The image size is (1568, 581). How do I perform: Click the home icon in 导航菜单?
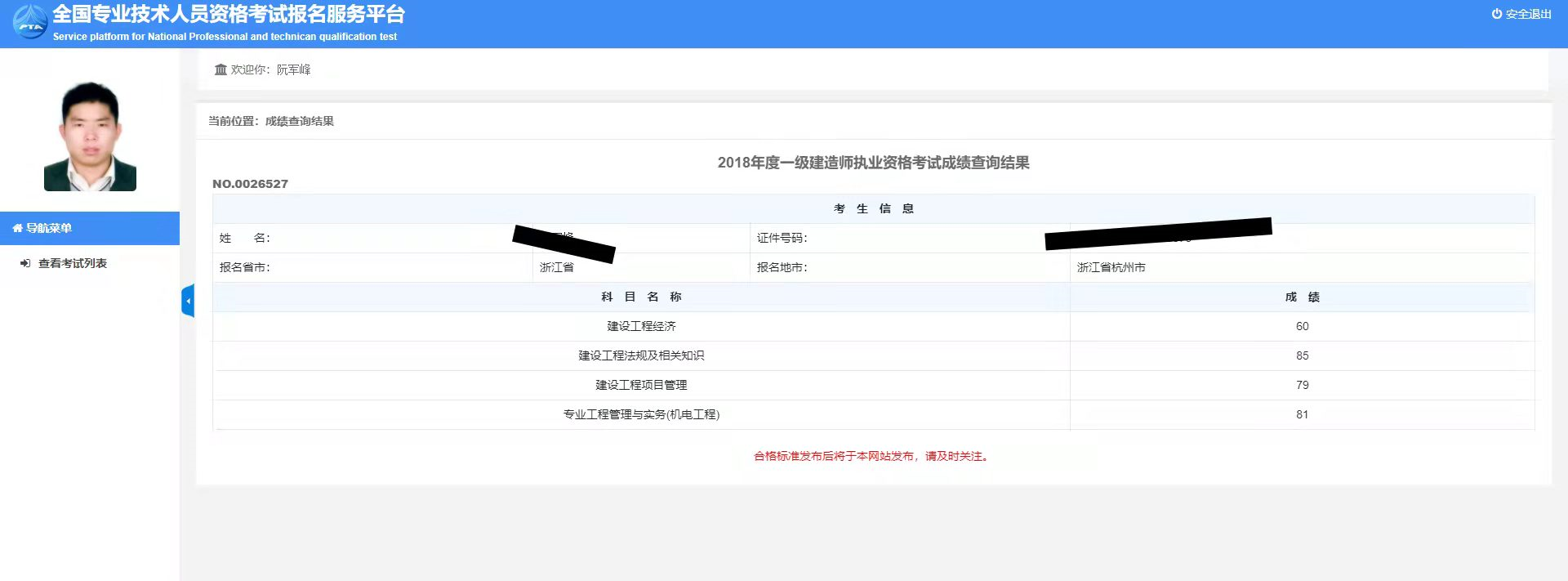pyautogui.click(x=17, y=228)
